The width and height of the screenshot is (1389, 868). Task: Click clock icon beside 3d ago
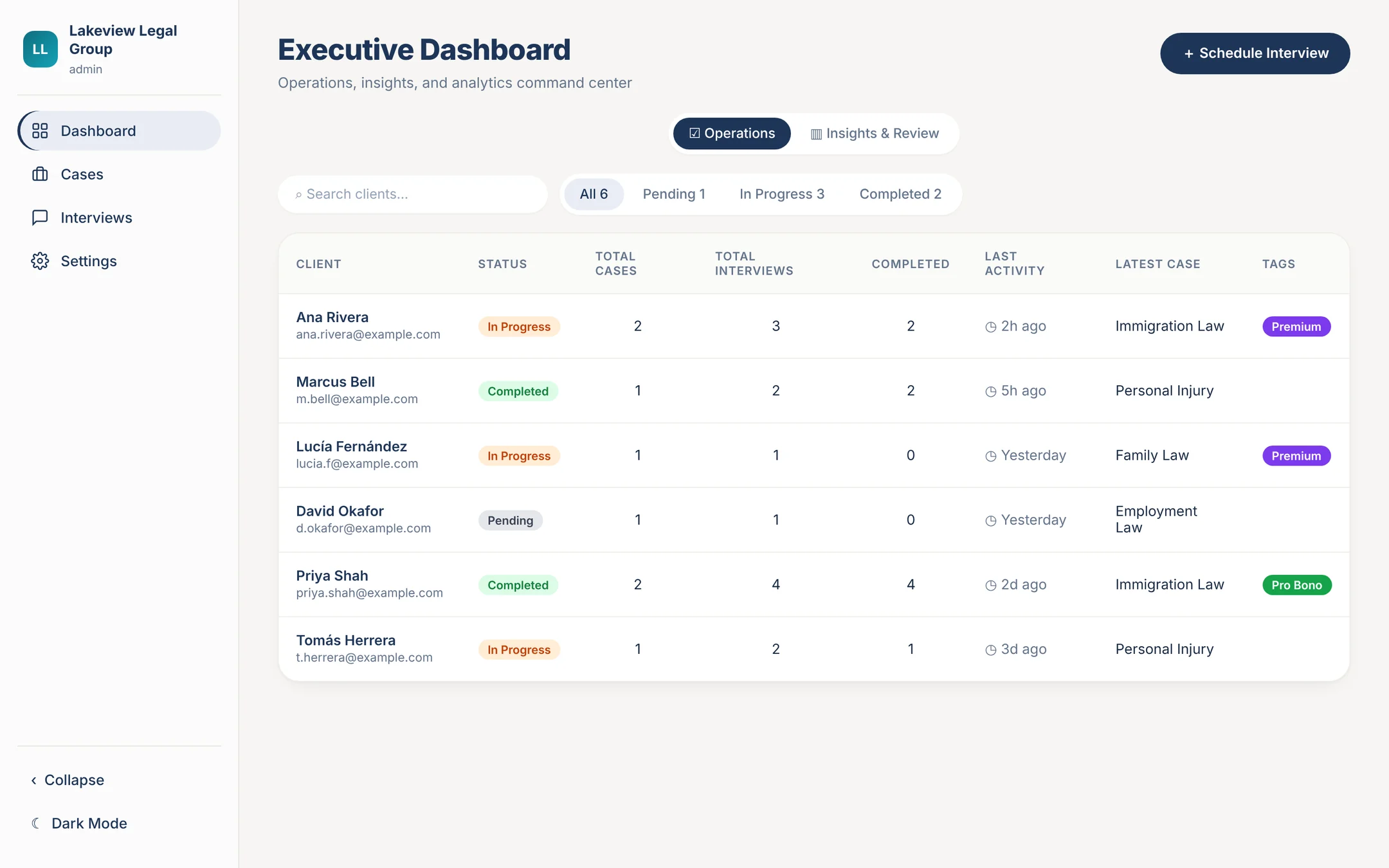991,649
